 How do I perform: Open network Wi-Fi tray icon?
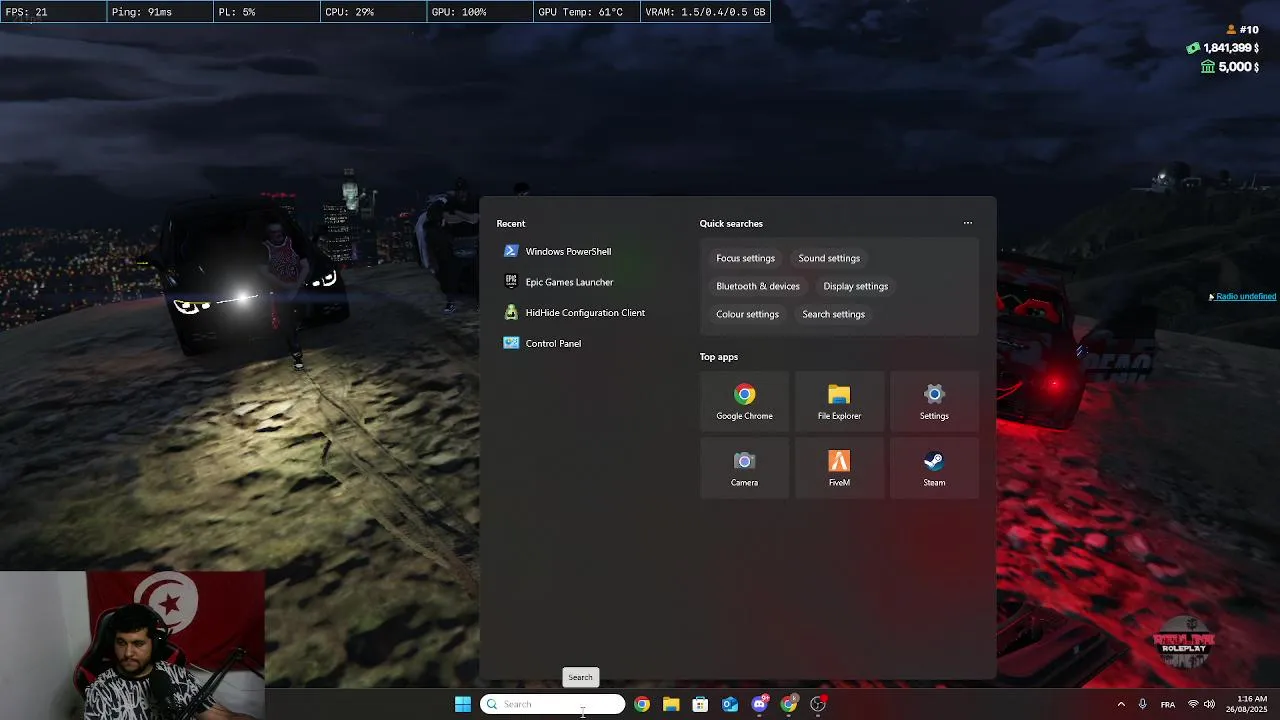click(x=1193, y=704)
